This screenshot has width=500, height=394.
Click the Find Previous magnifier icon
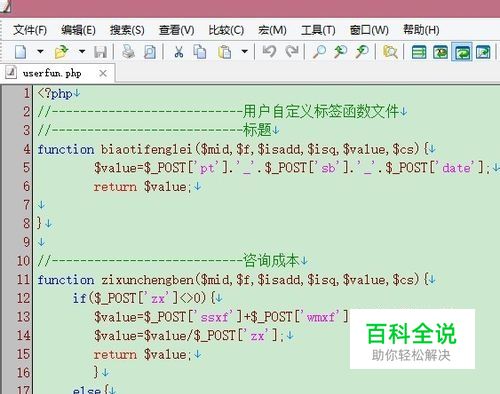pos(341,52)
